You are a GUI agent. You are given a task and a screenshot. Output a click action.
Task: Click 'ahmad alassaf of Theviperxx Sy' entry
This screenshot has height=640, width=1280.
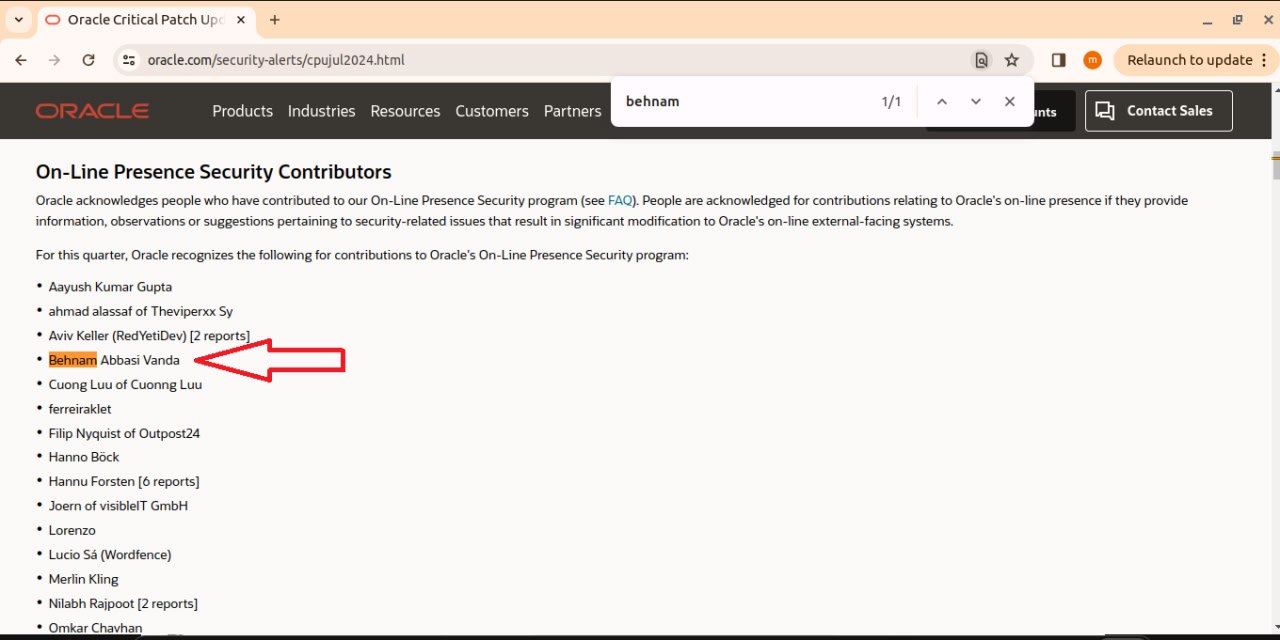(x=141, y=311)
